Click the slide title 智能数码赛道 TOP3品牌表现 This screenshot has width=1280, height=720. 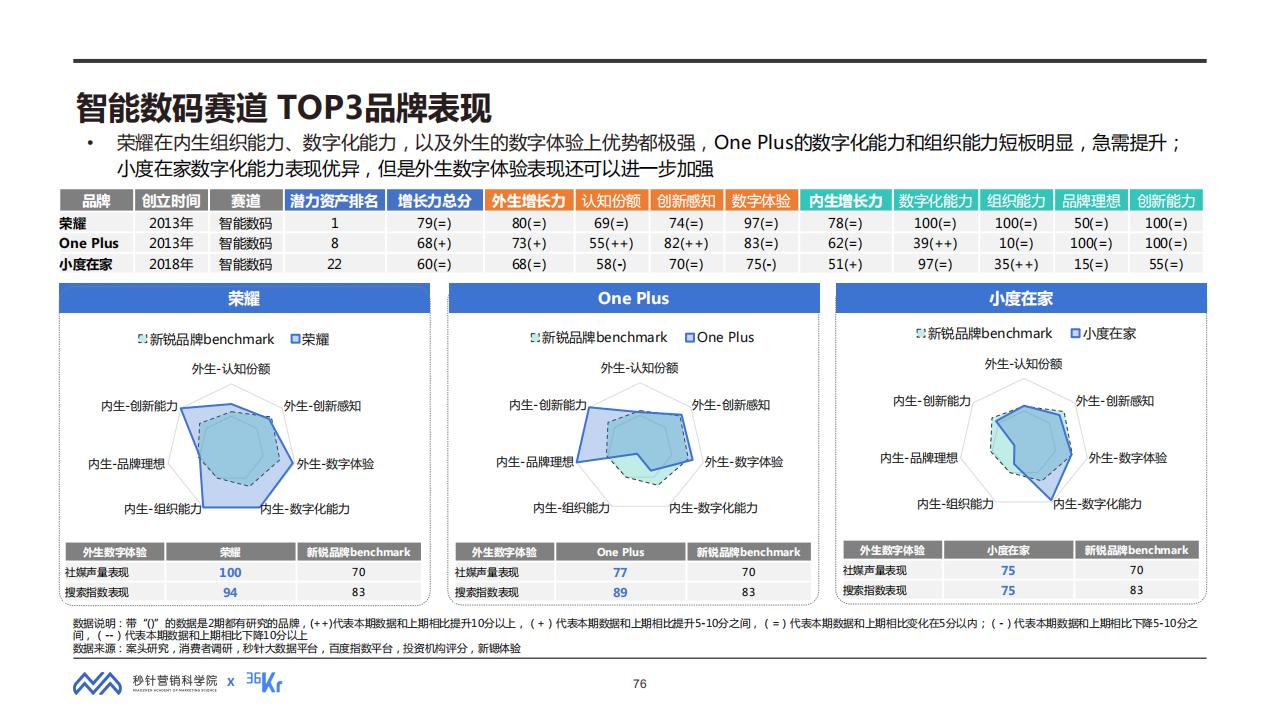[x=284, y=108]
